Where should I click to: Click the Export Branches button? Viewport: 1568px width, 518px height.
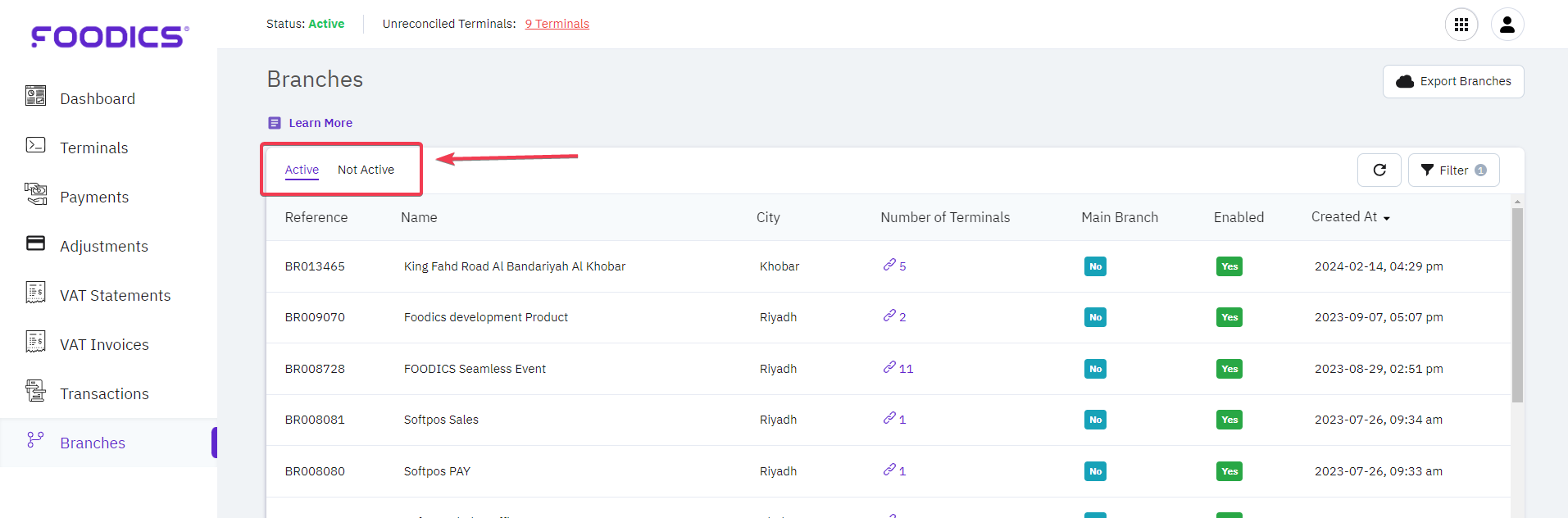[x=1452, y=81]
